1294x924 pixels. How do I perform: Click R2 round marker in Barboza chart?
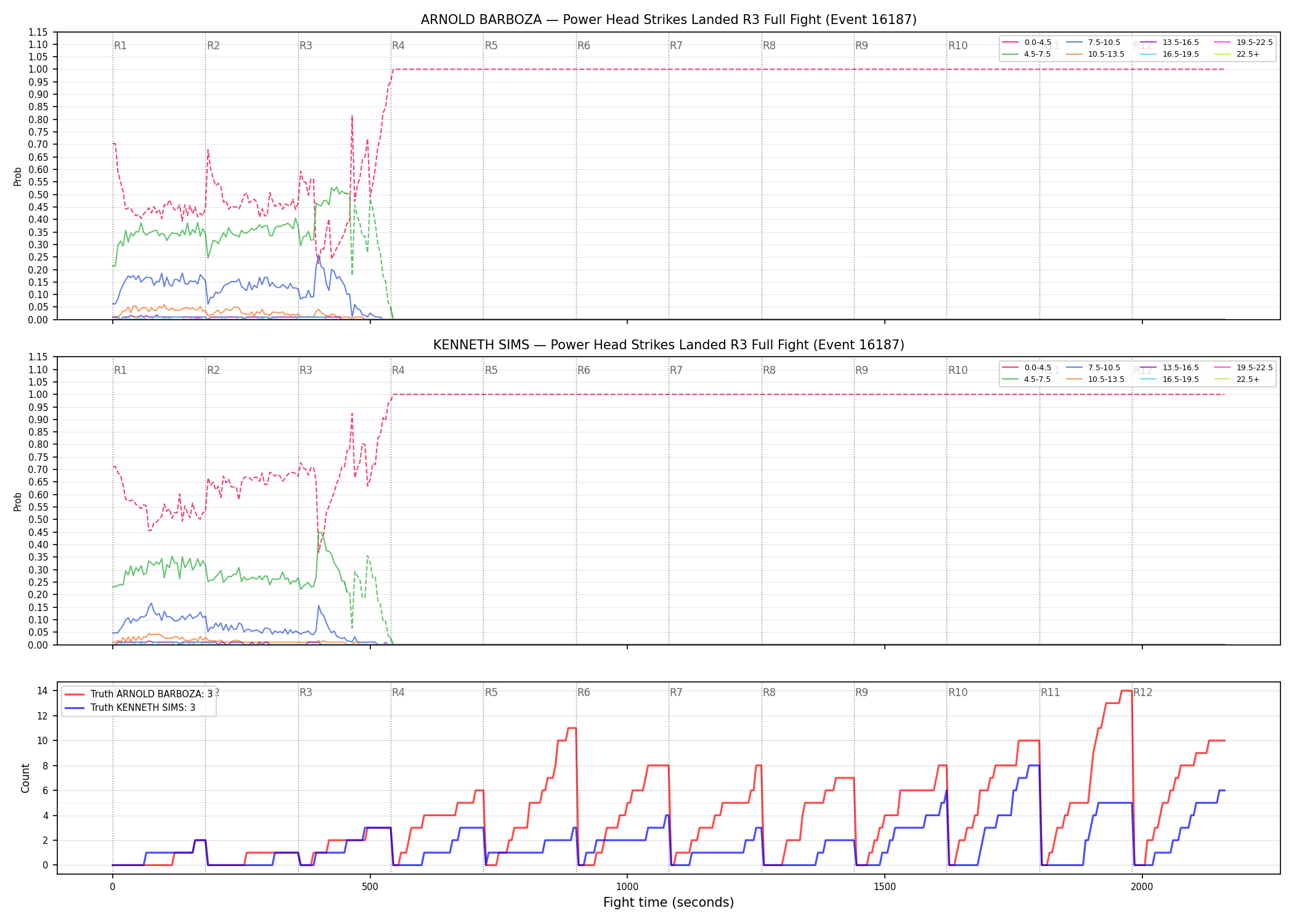point(213,46)
